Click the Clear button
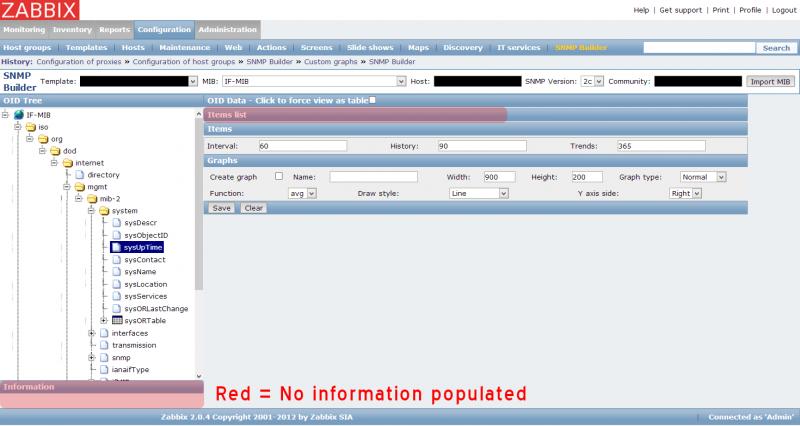Image resolution: width=800 pixels, height=426 pixels. pyautogui.click(x=254, y=208)
